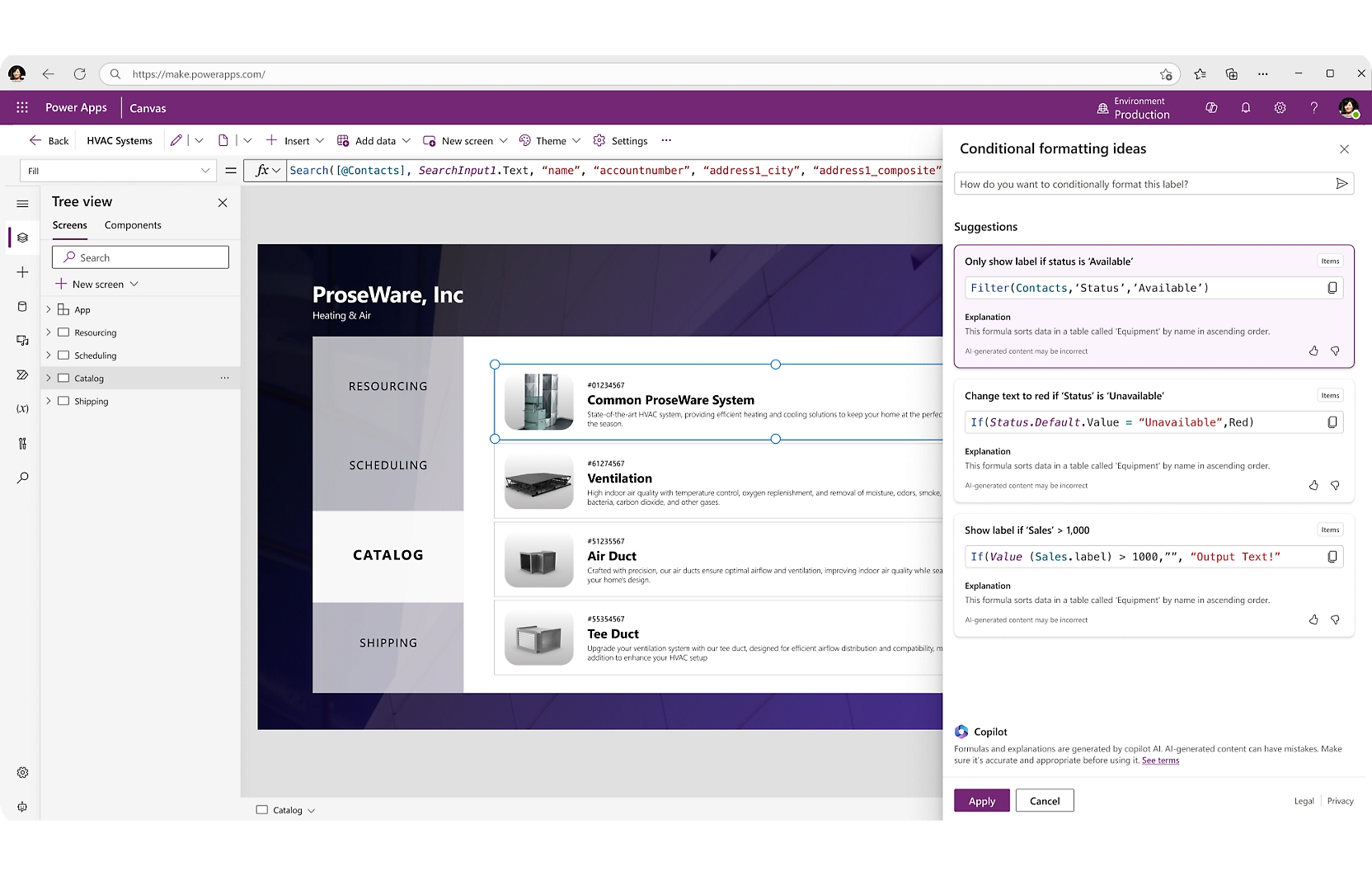1372x876 pixels.
Task: Open Catalog screen selector at bottom
Action: (x=286, y=810)
